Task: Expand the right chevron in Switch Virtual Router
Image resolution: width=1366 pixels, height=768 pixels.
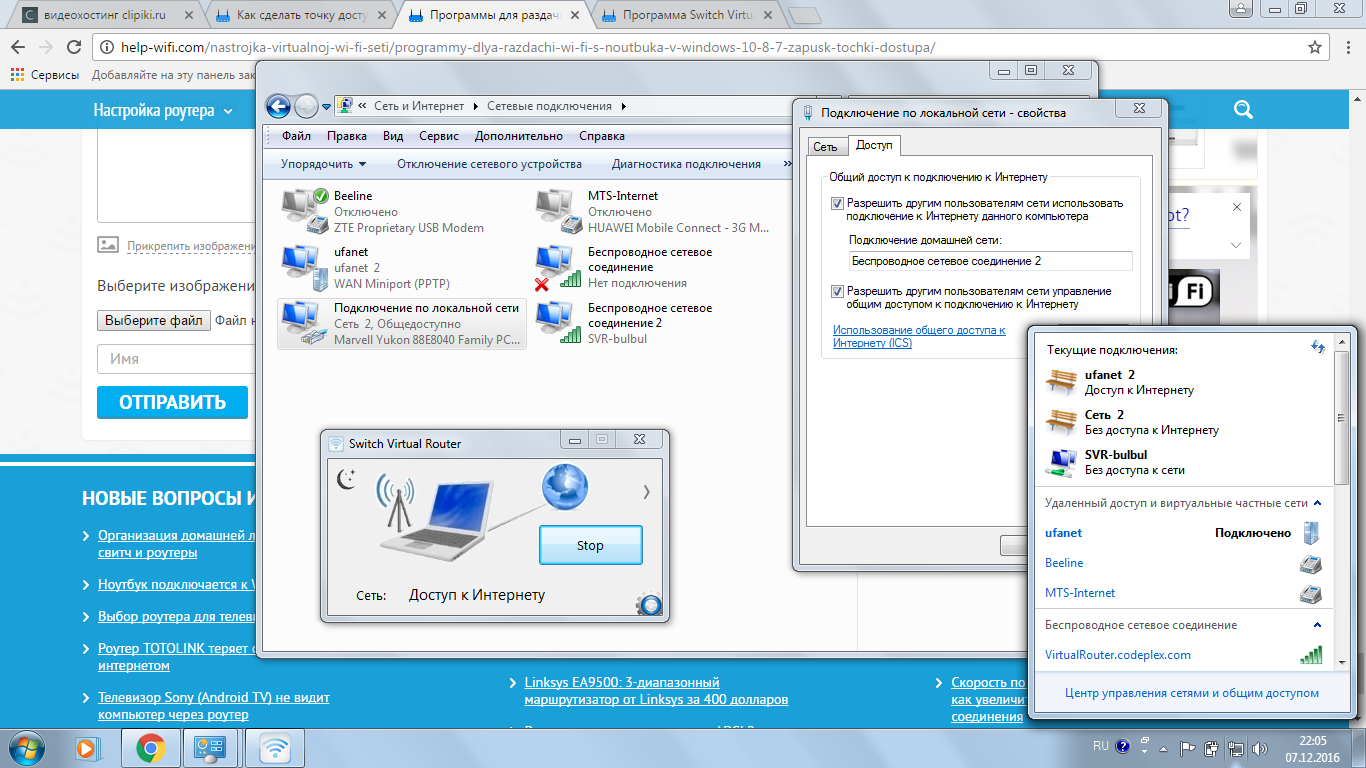Action: pyautogui.click(x=646, y=491)
